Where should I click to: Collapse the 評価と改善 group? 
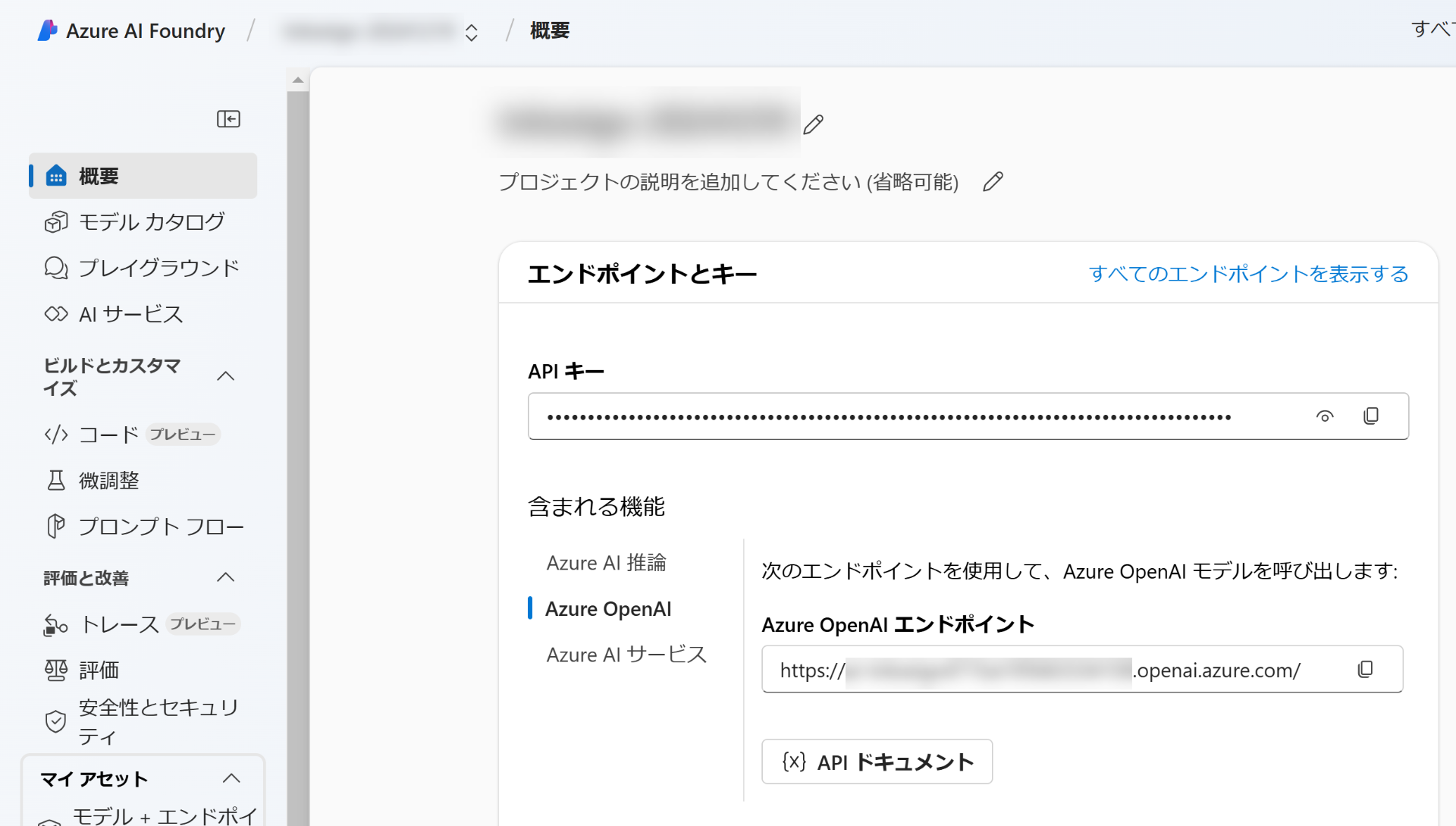click(x=225, y=577)
